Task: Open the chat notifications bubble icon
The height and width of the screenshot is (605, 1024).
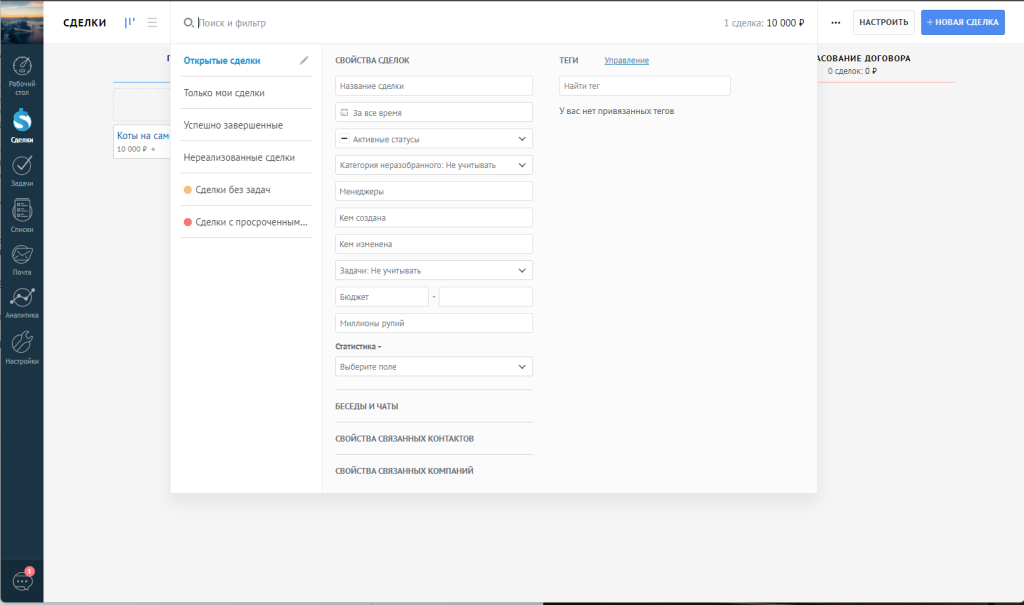Action: click(x=22, y=580)
